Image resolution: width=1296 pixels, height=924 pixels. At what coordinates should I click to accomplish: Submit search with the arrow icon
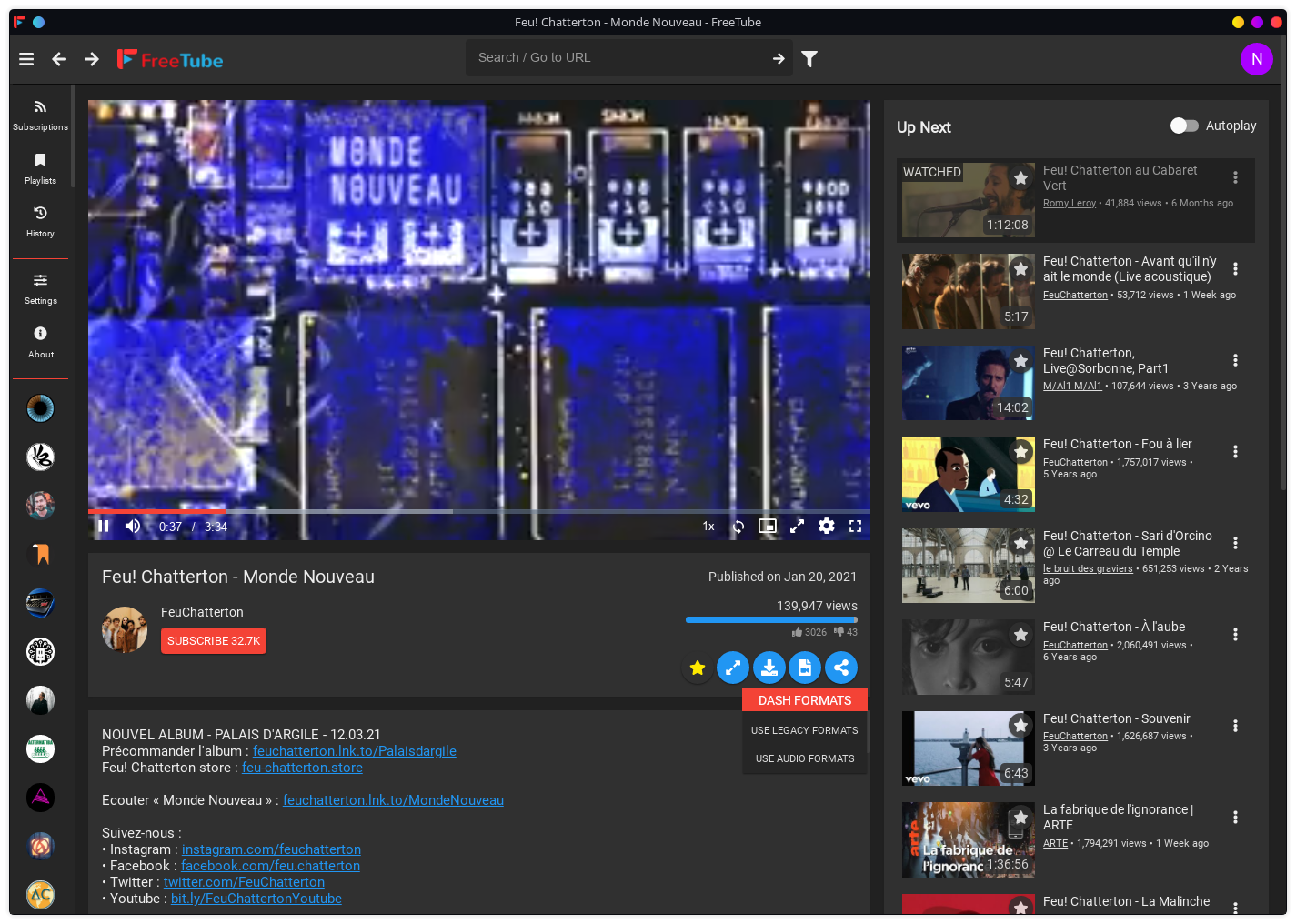pyautogui.click(x=779, y=58)
